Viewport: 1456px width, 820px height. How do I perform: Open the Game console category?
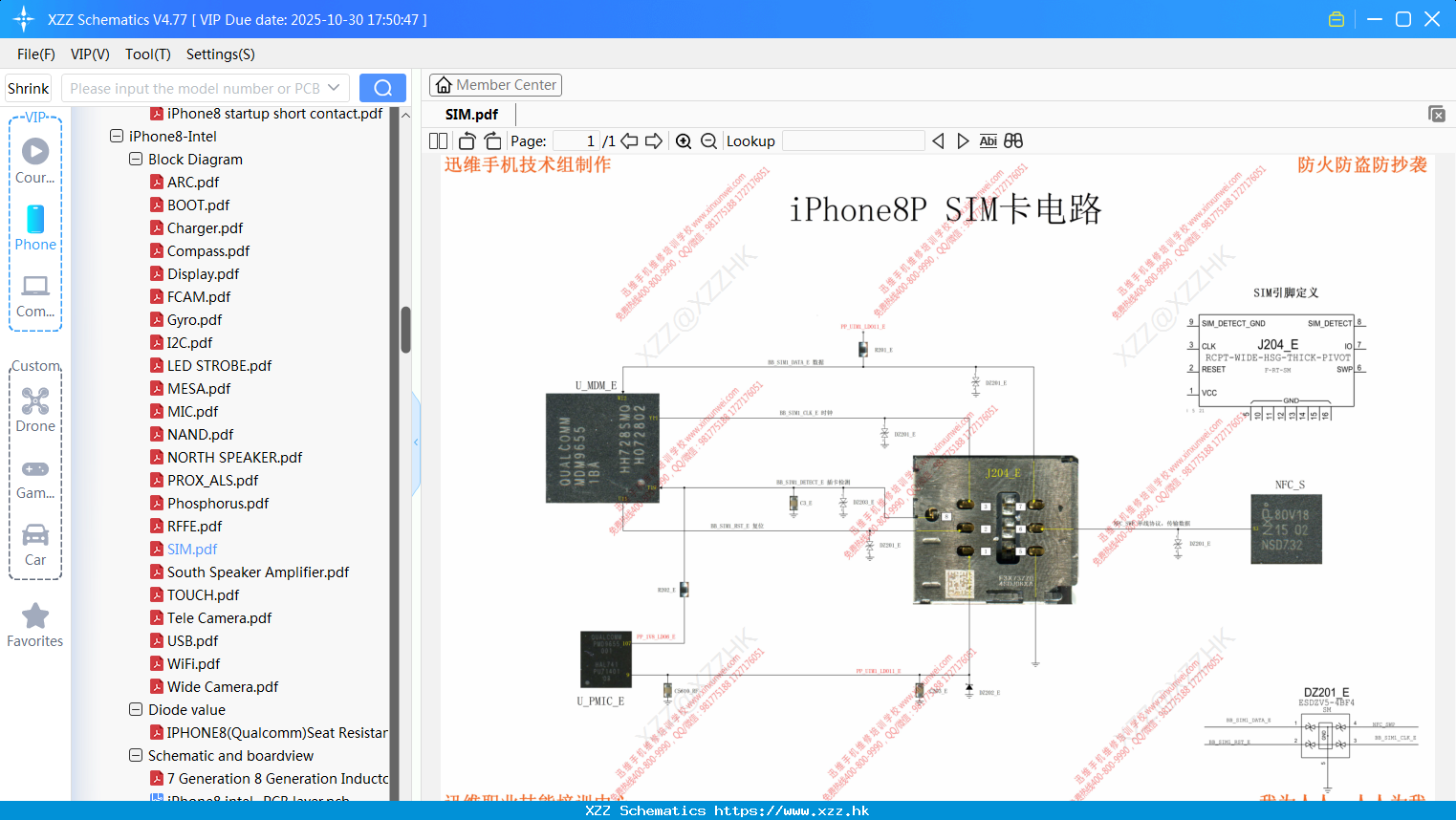pyautogui.click(x=35, y=478)
